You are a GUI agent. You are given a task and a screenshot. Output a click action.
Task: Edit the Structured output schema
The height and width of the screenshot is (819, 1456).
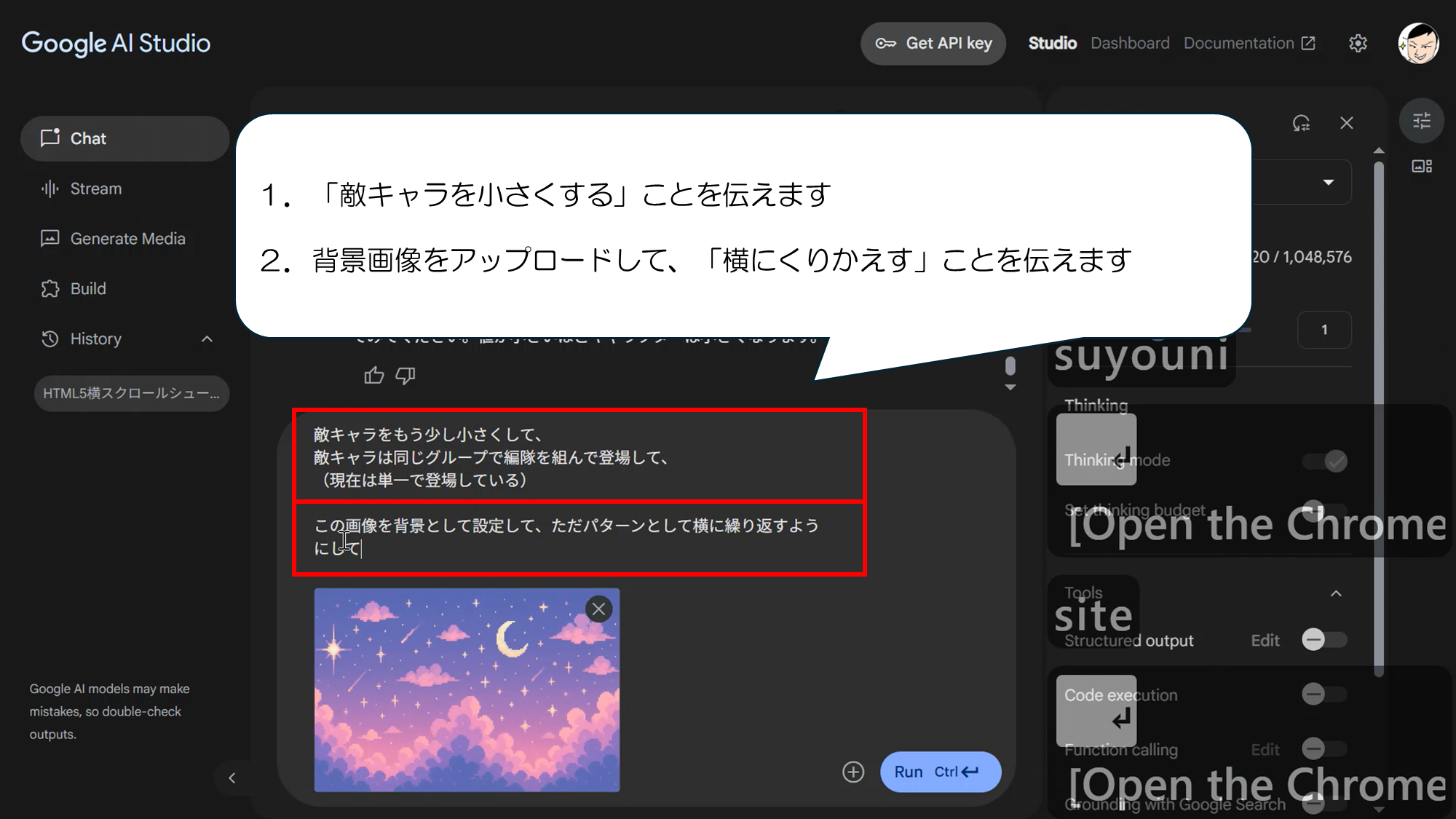[x=1265, y=641]
